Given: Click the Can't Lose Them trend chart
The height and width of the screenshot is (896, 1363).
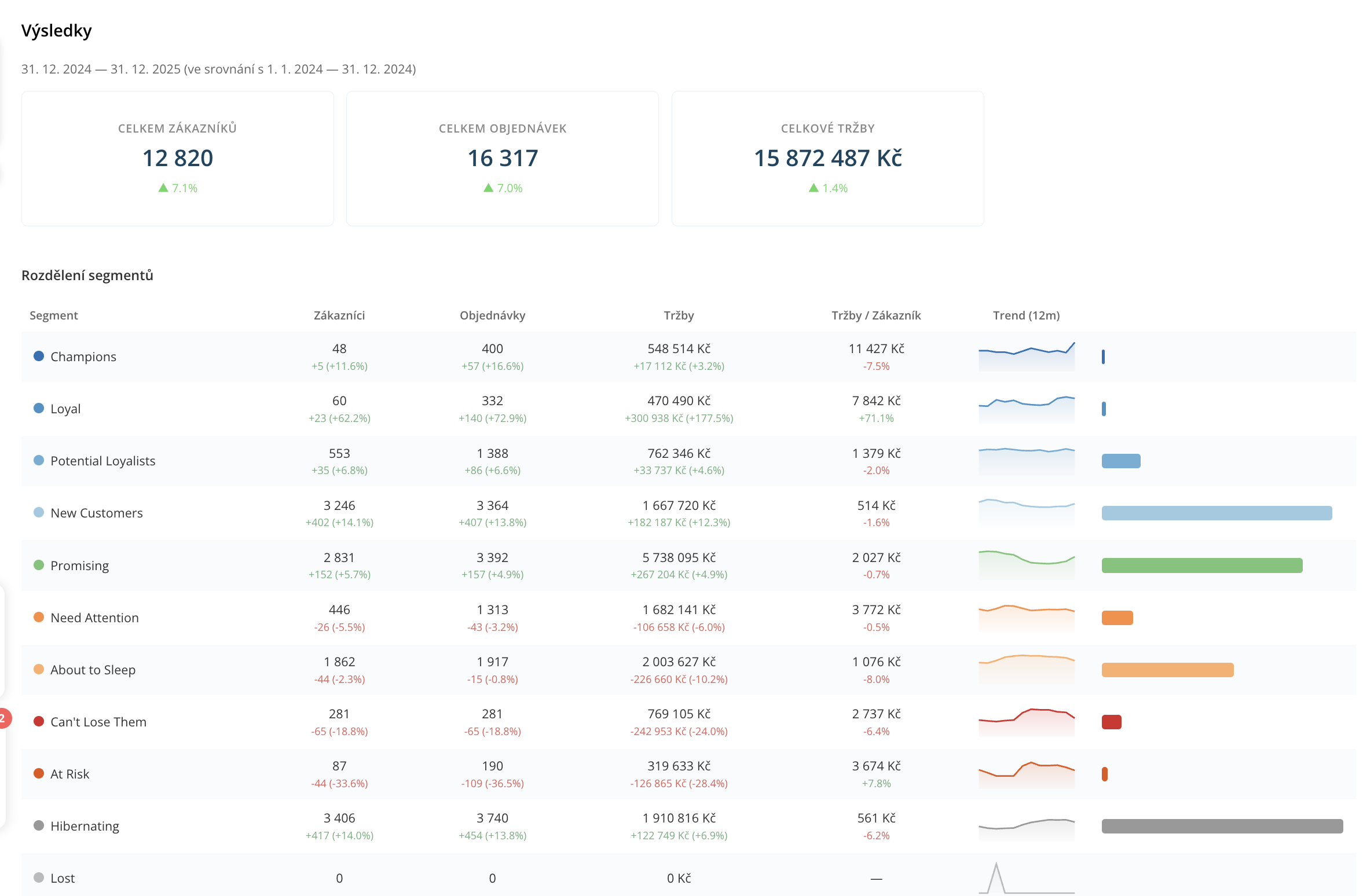Looking at the screenshot, I should click(x=1027, y=722).
